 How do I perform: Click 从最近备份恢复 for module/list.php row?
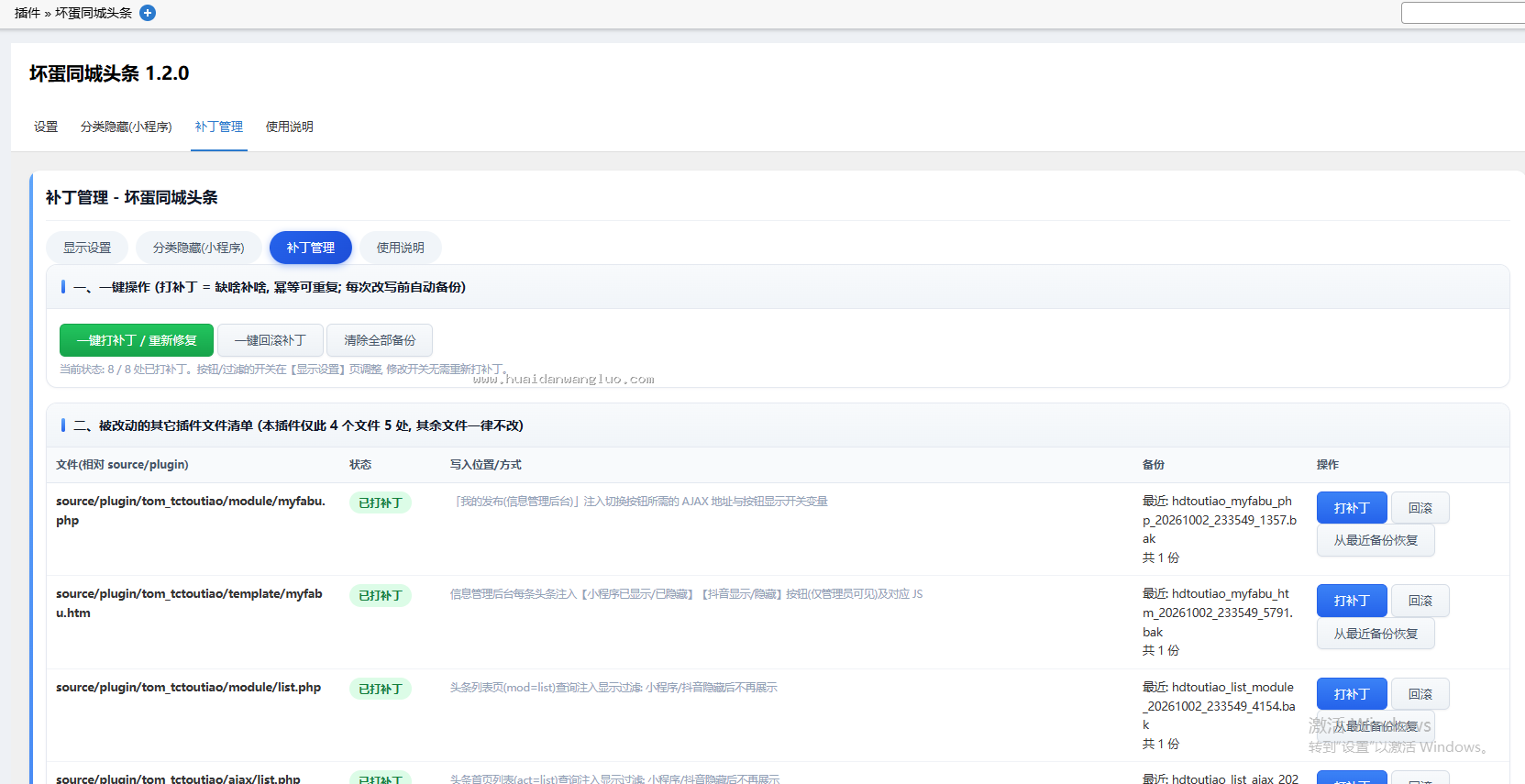pyautogui.click(x=1376, y=726)
